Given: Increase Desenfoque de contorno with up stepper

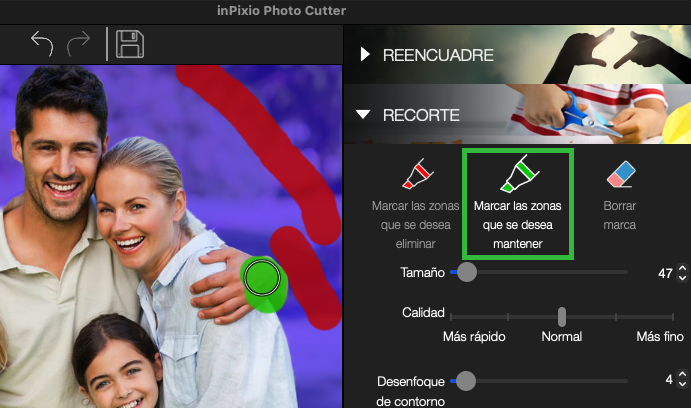Looking at the screenshot, I should coord(682,375).
